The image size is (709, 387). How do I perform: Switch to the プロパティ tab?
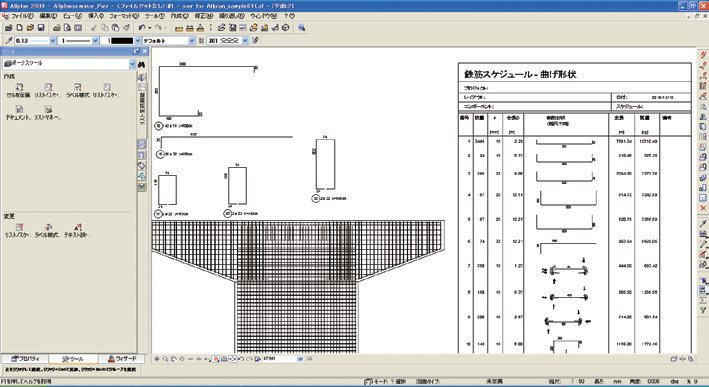coord(25,359)
